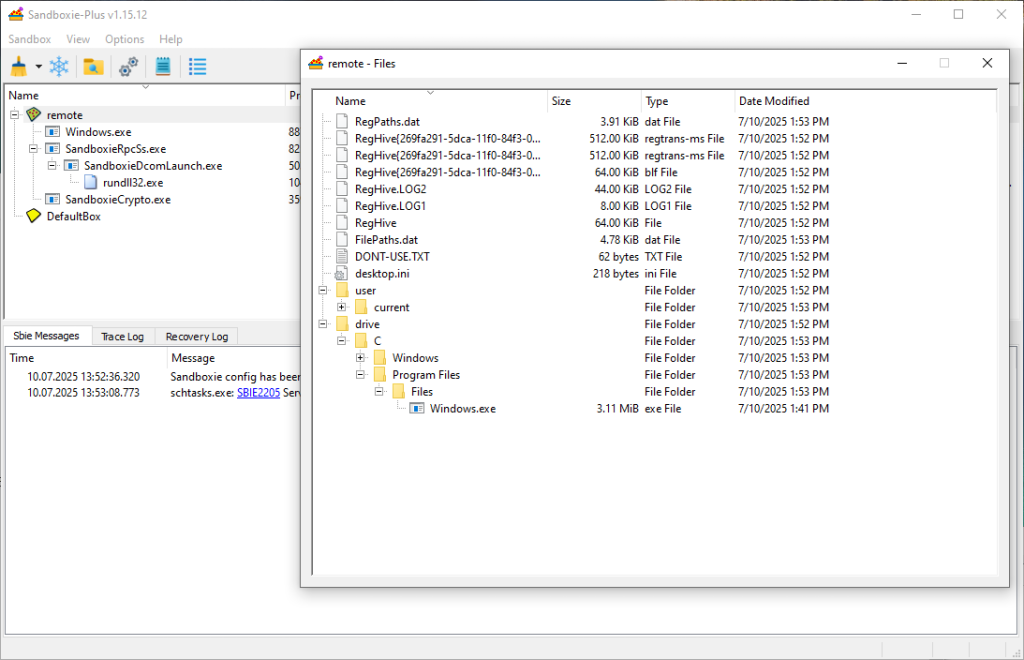Collapse the remote sandbox tree node
The image size is (1024, 660).
14,115
